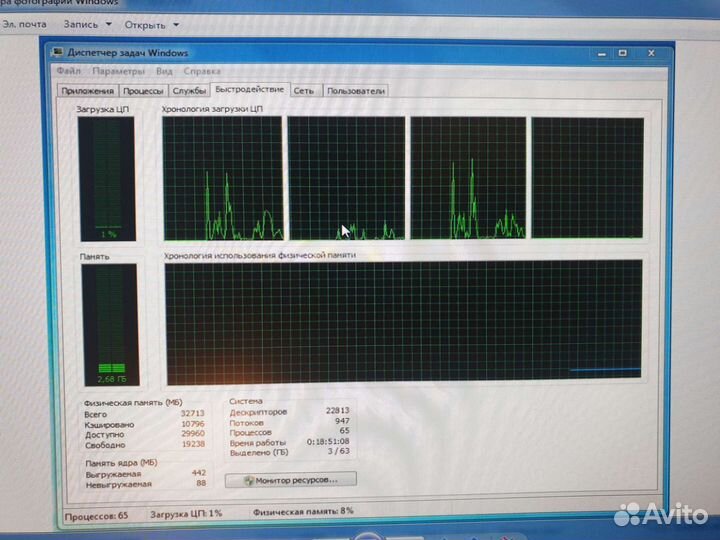Open the Параметры menu
The image size is (720, 540).
tap(118, 71)
